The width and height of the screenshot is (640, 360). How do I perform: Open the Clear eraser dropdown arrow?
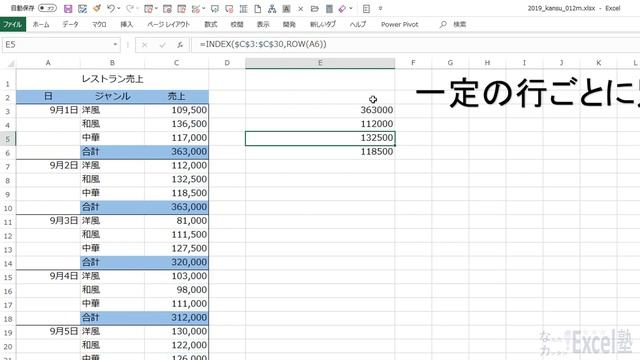point(351,9)
